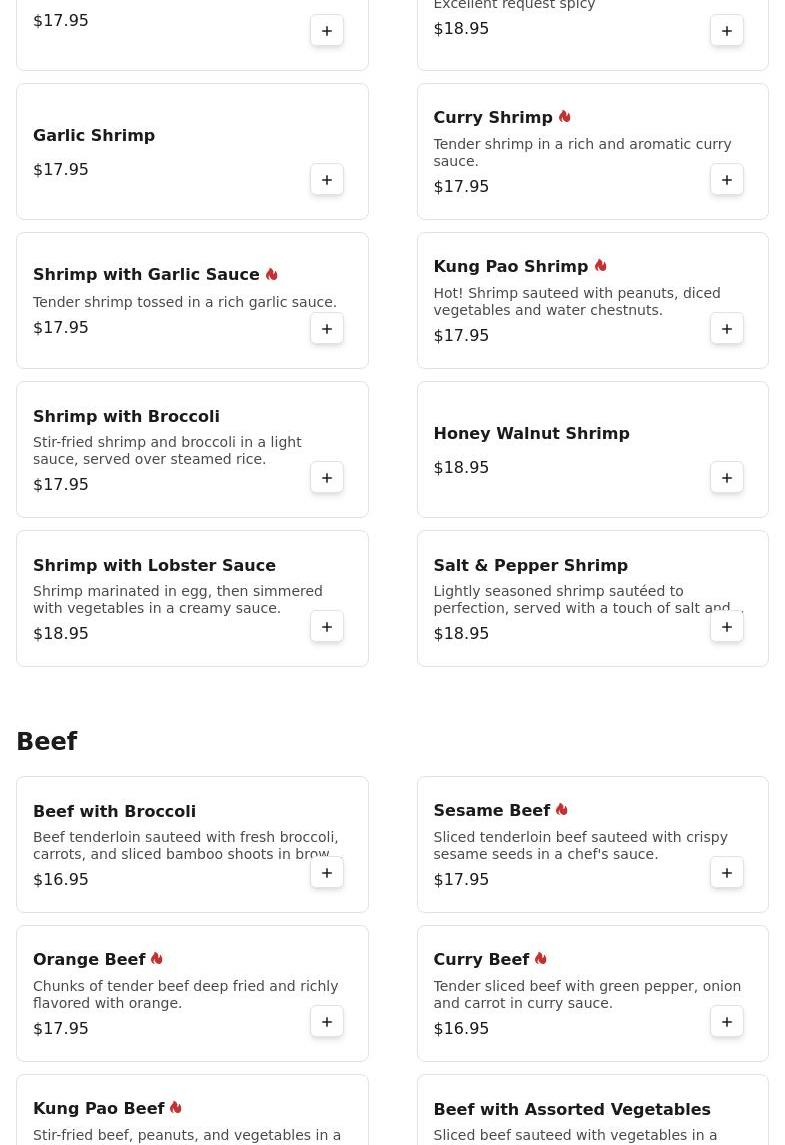
Task: Add Curry Beef to the cart
Action: pos(727,1022)
